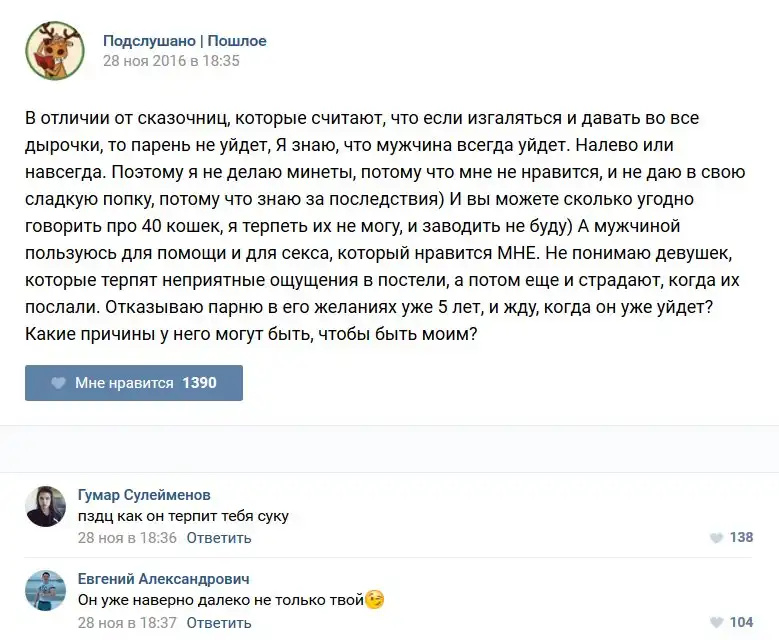This screenshot has width=779, height=640.
Task: Click the post date 28 ноя 2016 в 18:35
Action: click(x=171, y=60)
